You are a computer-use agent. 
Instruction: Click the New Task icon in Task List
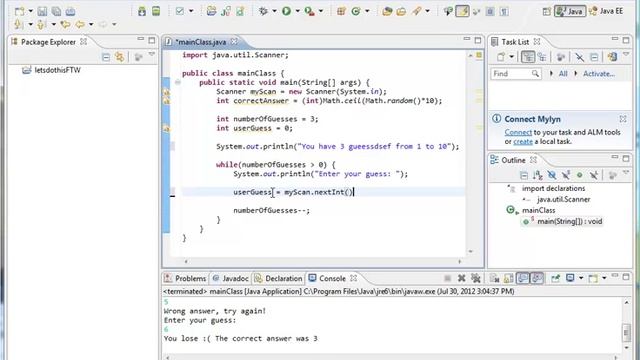point(500,57)
